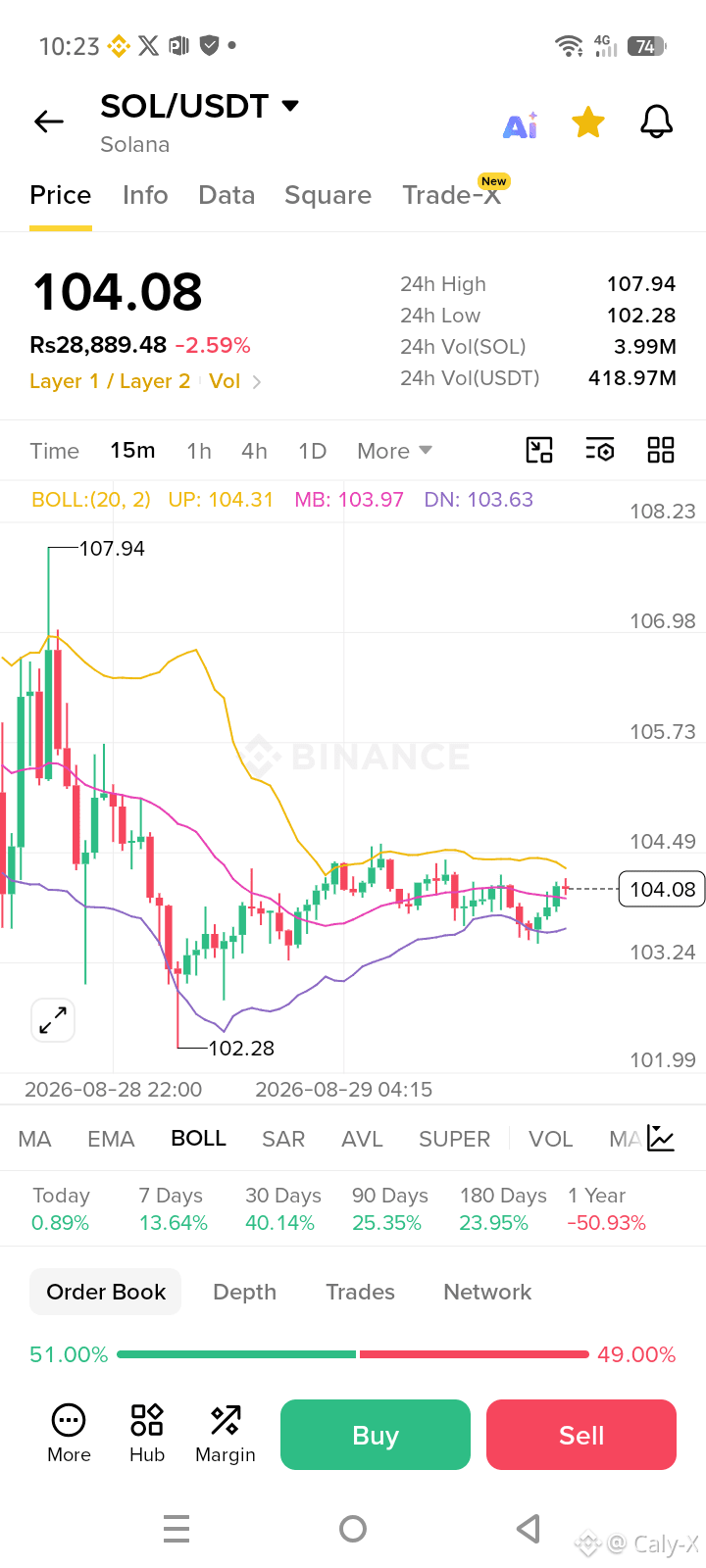Tap the 24h Vol(USDT) 418.97M value
The image size is (706, 1568).
[632, 378]
